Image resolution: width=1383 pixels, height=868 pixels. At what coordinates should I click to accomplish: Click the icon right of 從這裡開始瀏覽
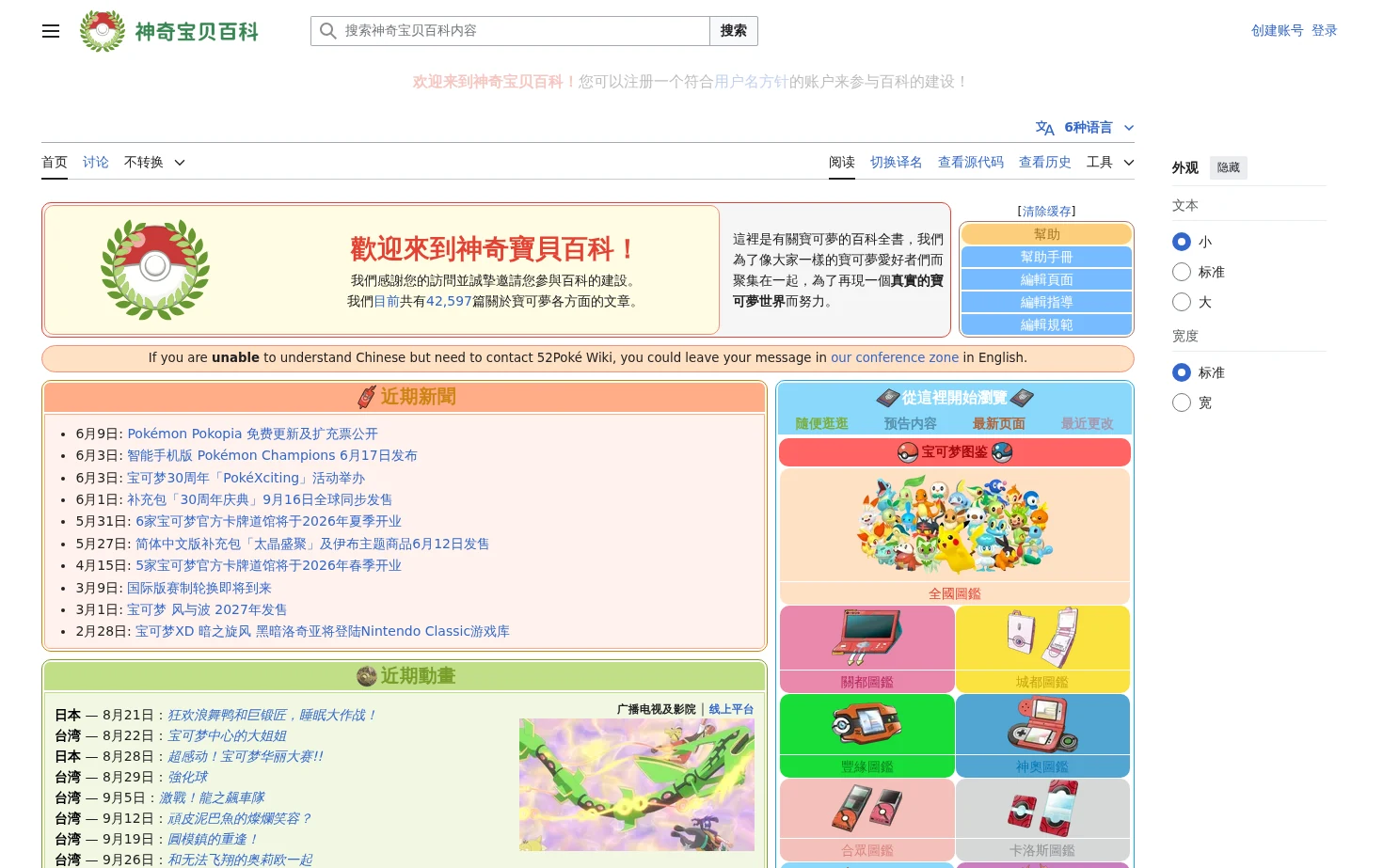coord(1022,398)
